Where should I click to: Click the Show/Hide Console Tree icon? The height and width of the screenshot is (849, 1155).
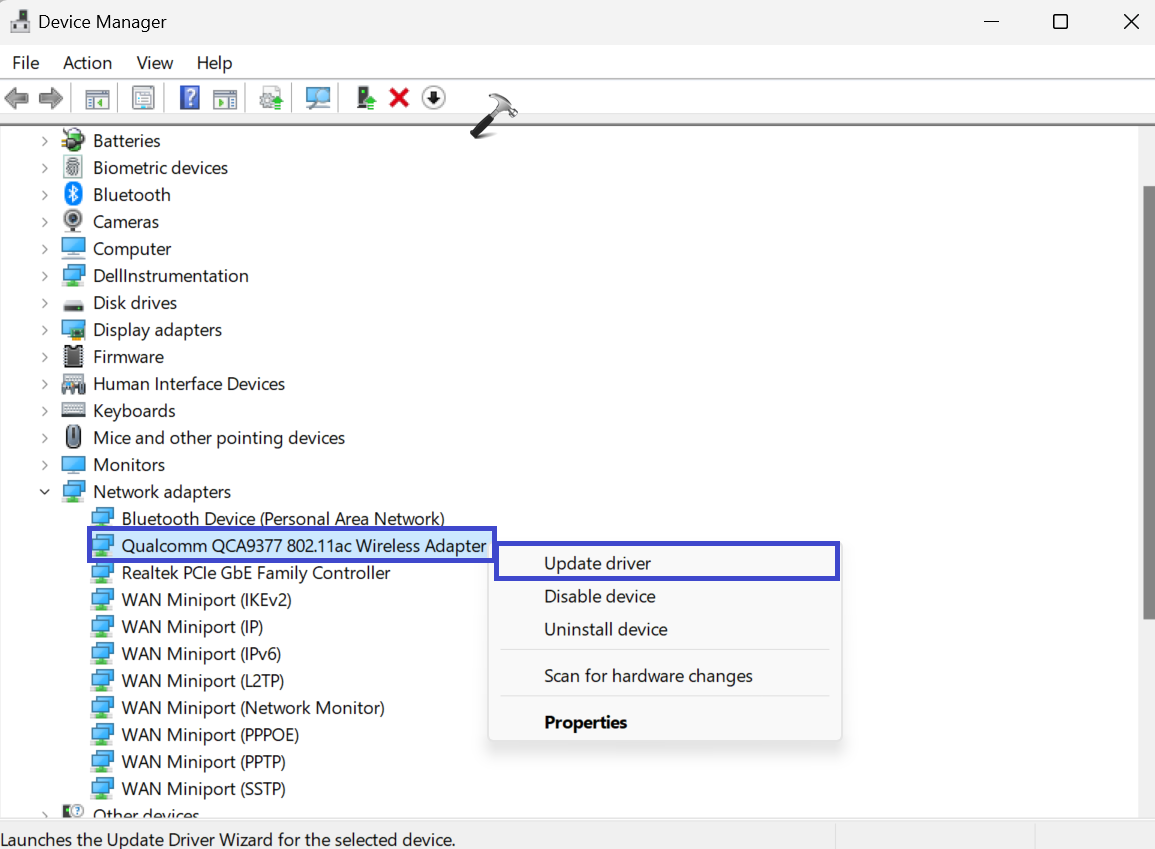[97, 98]
